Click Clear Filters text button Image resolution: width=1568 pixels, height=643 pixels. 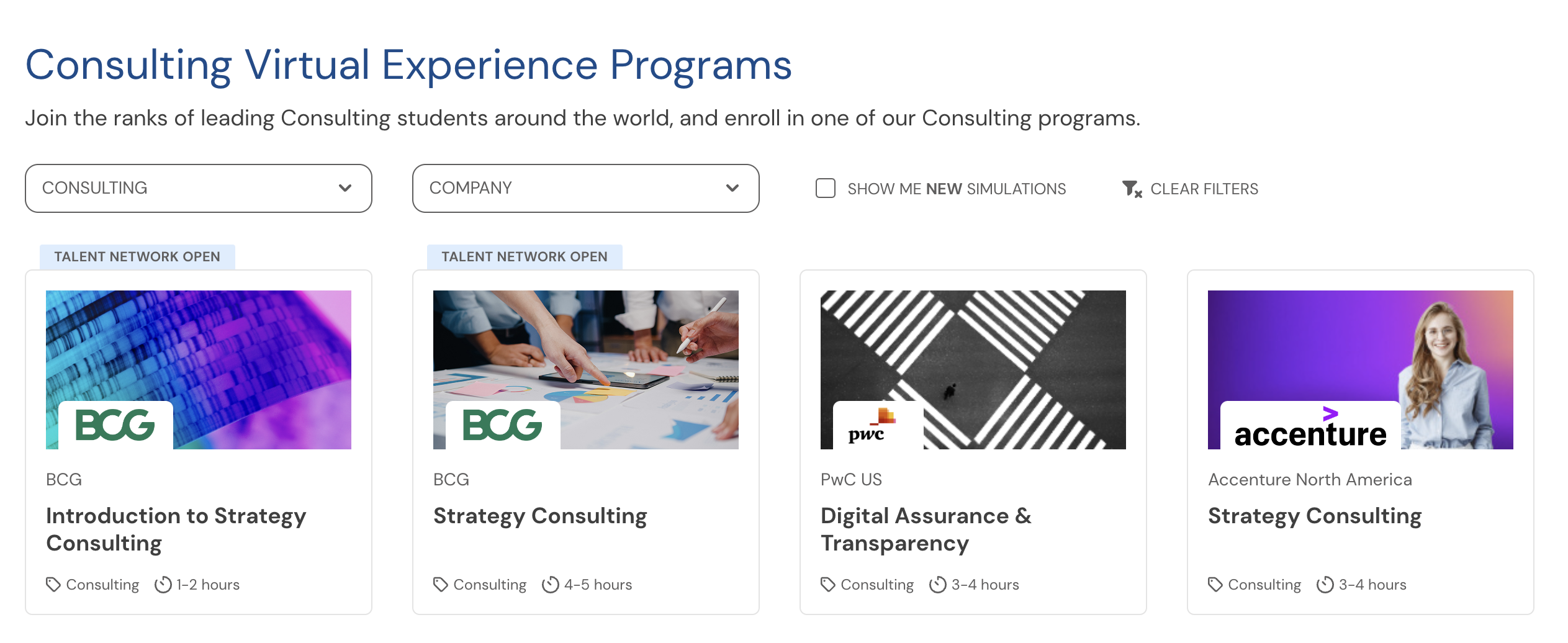(x=1204, y=189)
